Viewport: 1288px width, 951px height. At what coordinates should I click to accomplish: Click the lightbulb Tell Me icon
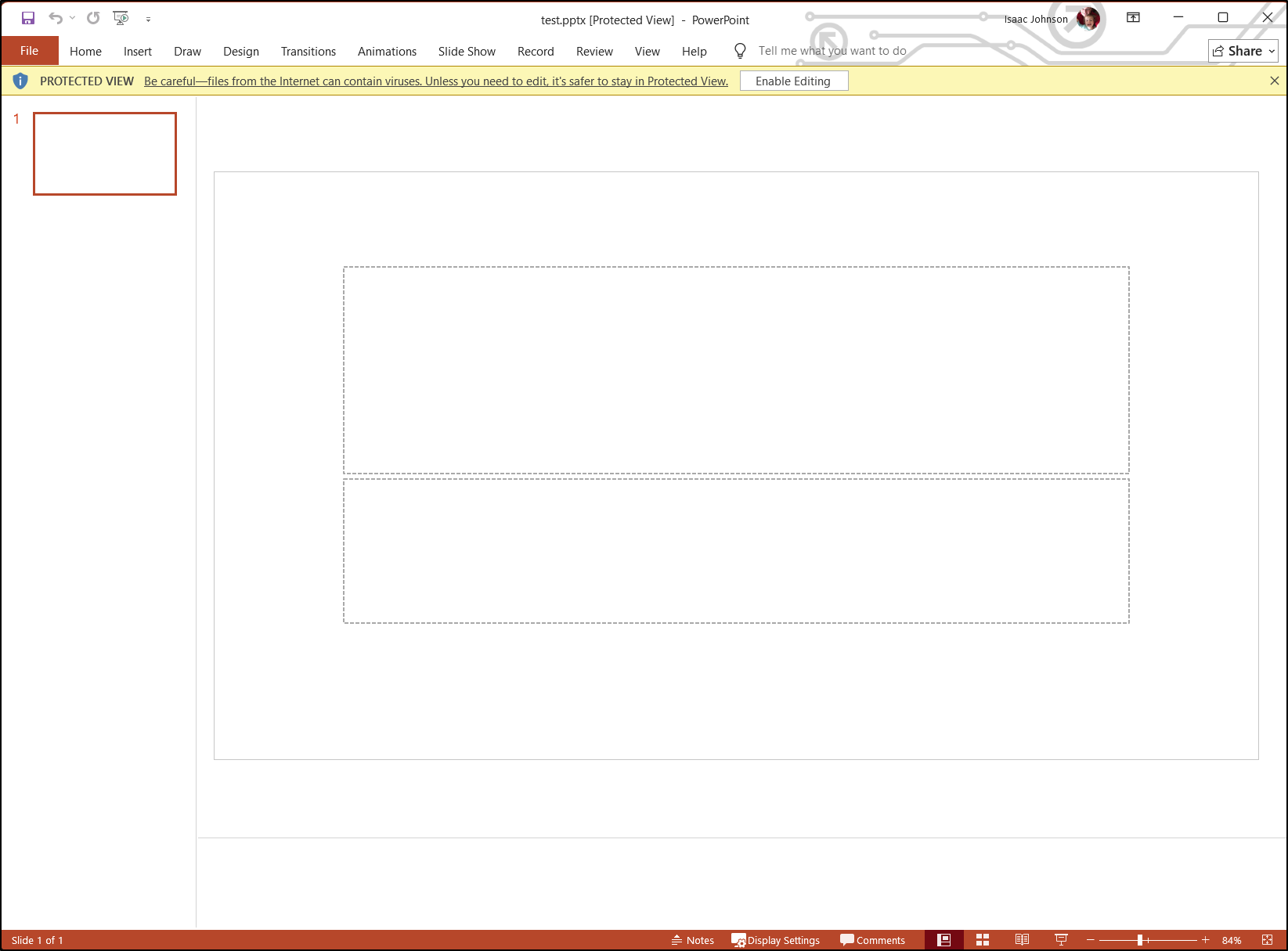click(740, 51)
